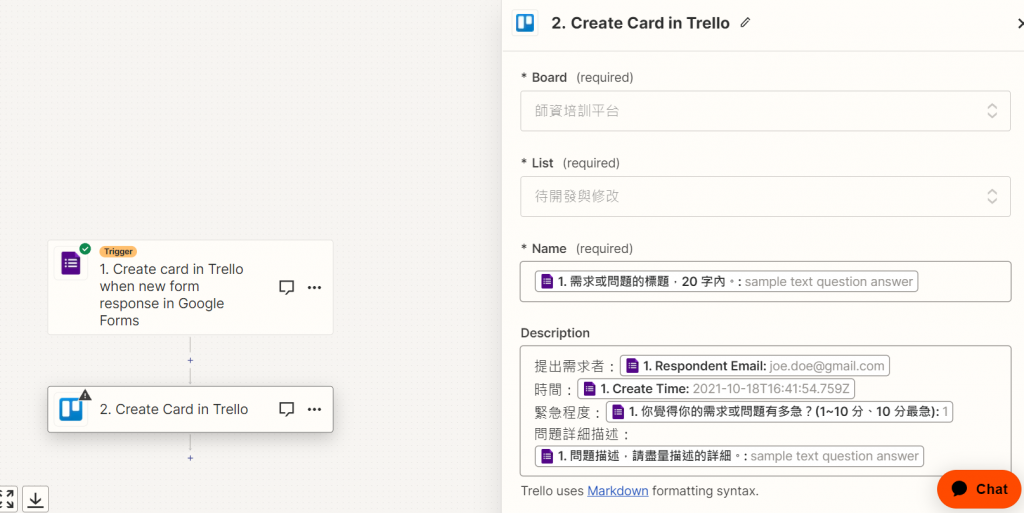Viewport: 1024px width, 513px height.
Task: Click the Name (required) label
Action: [x=577, y=249]
